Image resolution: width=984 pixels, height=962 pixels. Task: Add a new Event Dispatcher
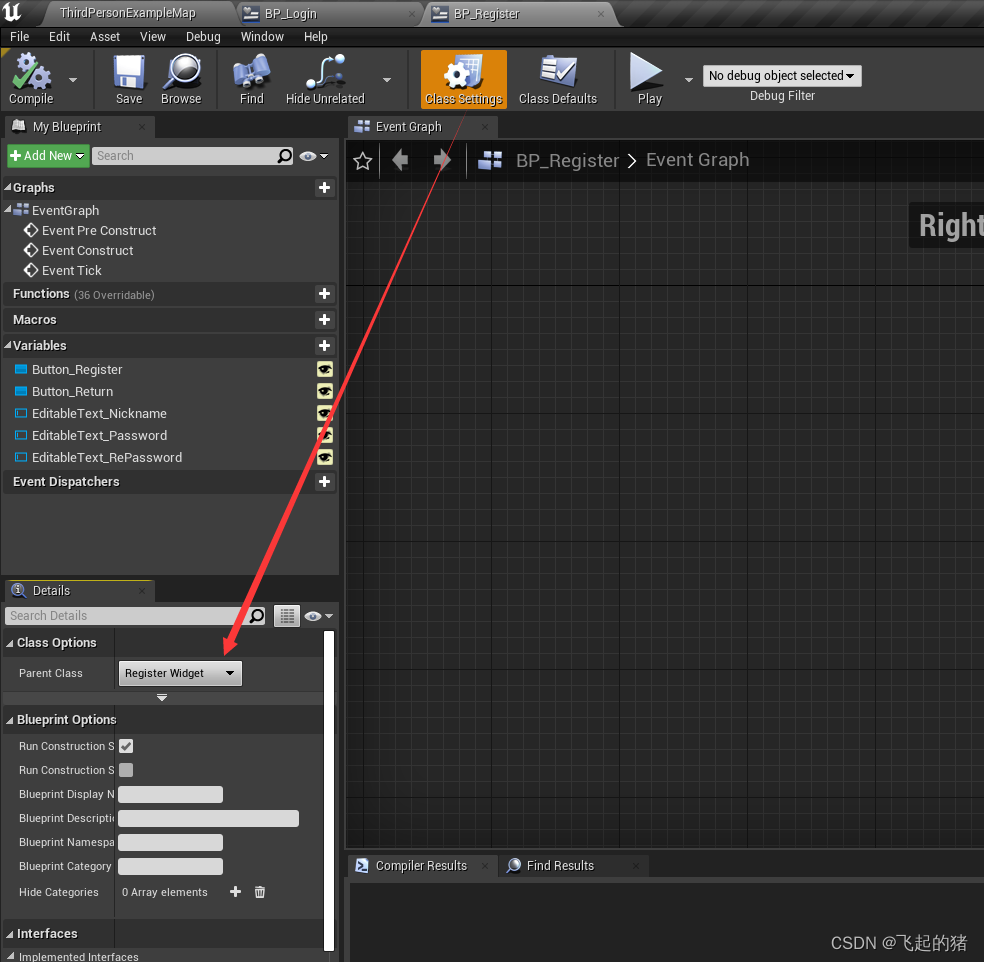(324, 482)
